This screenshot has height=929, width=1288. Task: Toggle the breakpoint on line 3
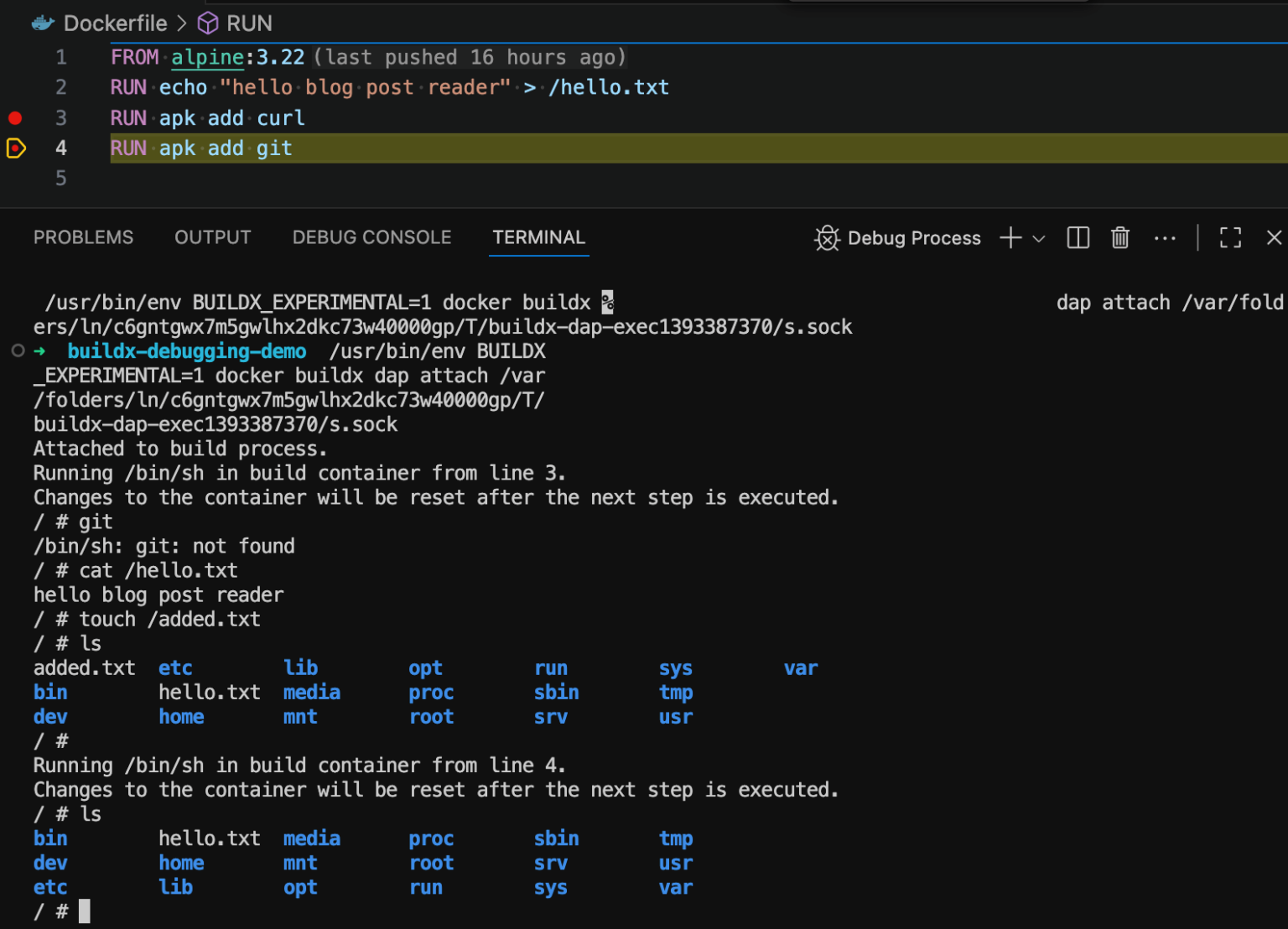pyautogui.click(x=14, y=117)
